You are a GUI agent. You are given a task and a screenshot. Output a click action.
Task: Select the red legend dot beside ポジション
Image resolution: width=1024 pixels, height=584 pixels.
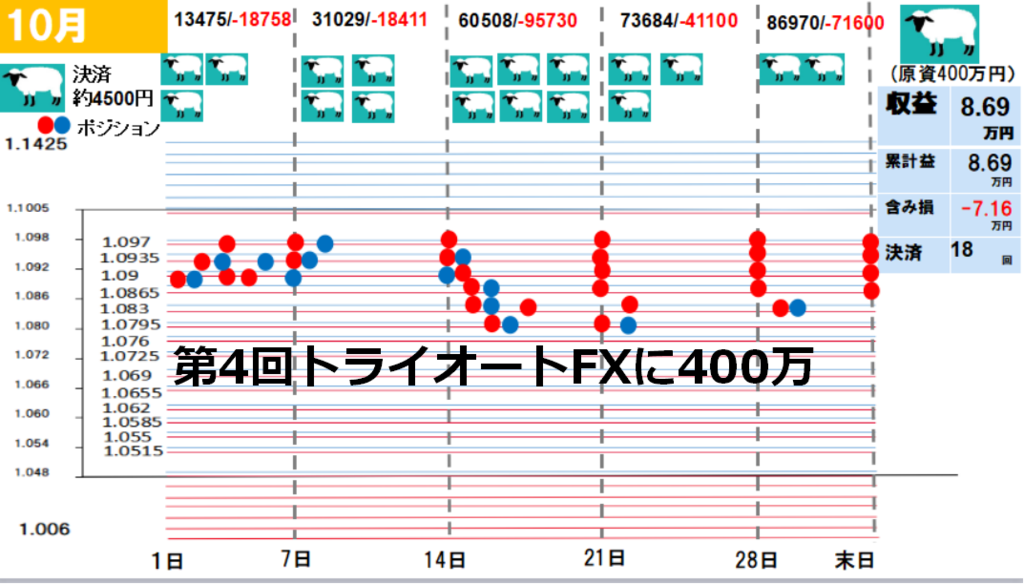pyautogui.click(x=46, y=125)
